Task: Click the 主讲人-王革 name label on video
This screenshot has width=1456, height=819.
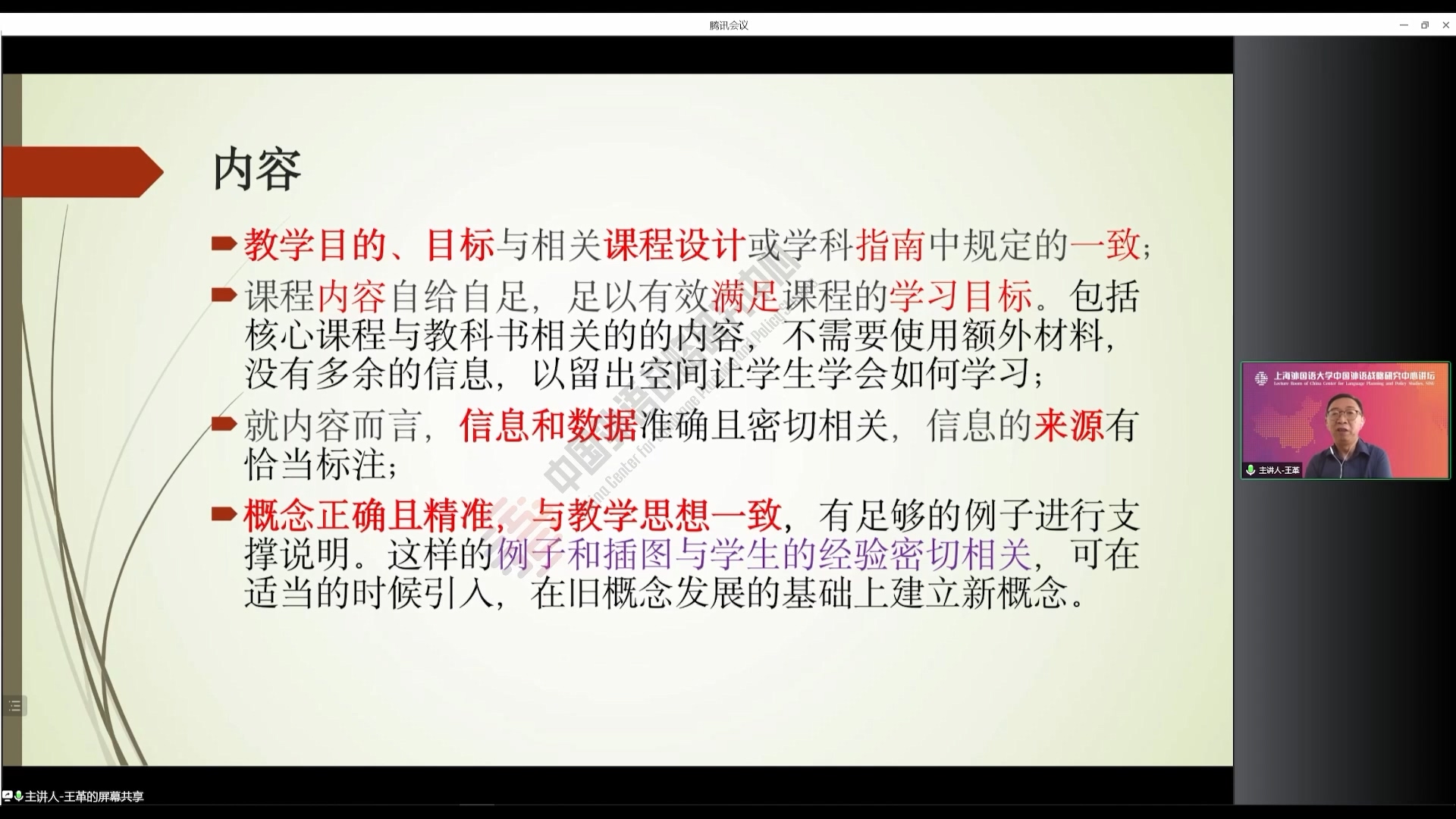Action: click(1279, 470)
